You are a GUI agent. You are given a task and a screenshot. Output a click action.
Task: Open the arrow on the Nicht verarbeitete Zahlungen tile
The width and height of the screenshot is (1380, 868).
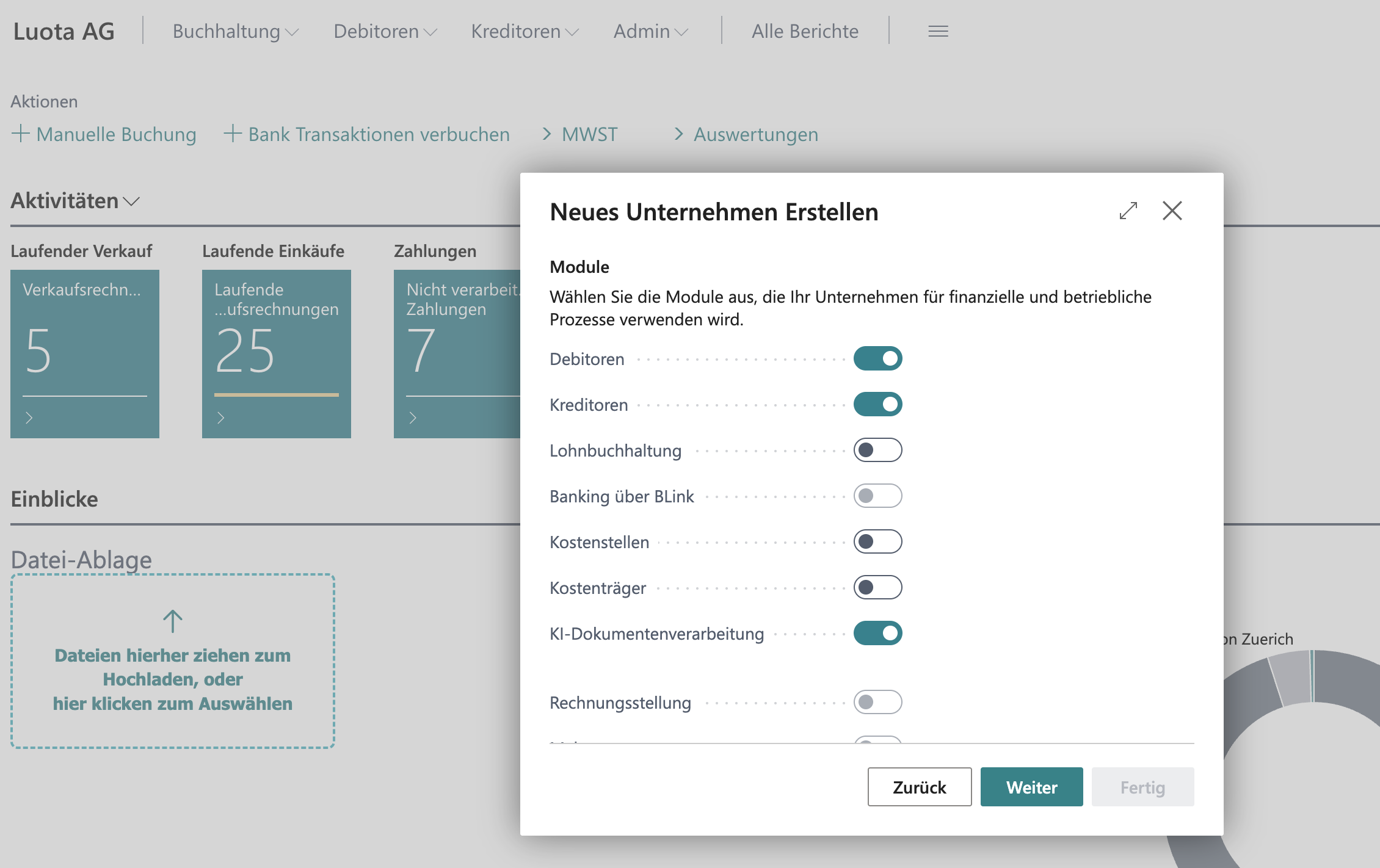(x=413, y=418)
